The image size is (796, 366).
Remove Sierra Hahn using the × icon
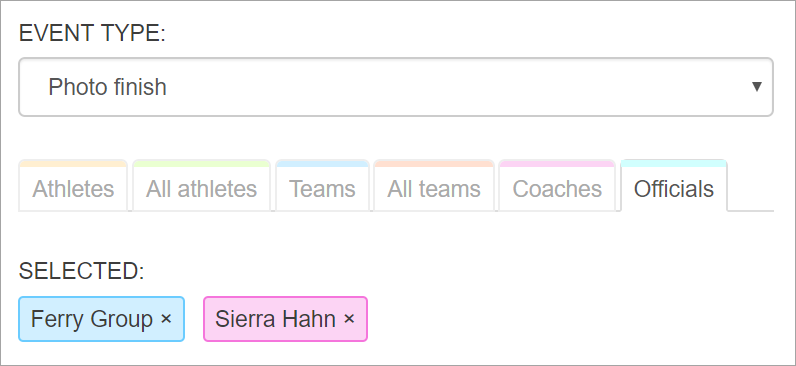pos(349,319)
